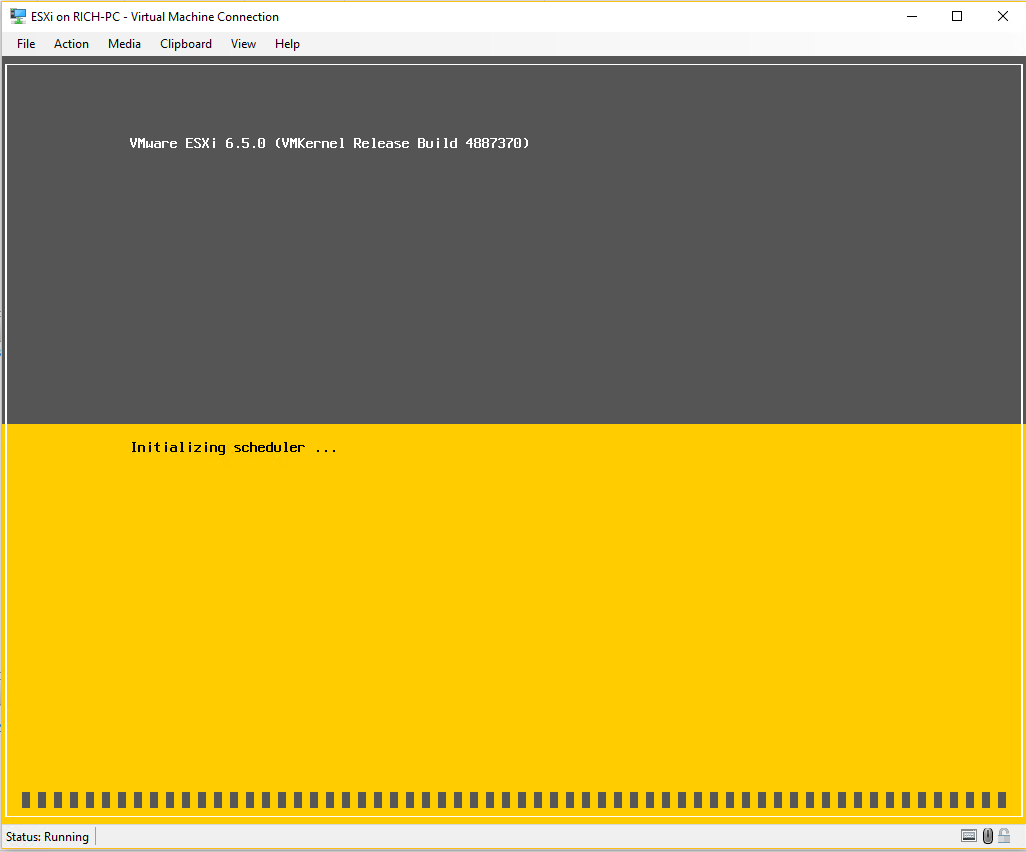Maximize the Virtual Machine Connection window

click(x=957, y=16)
